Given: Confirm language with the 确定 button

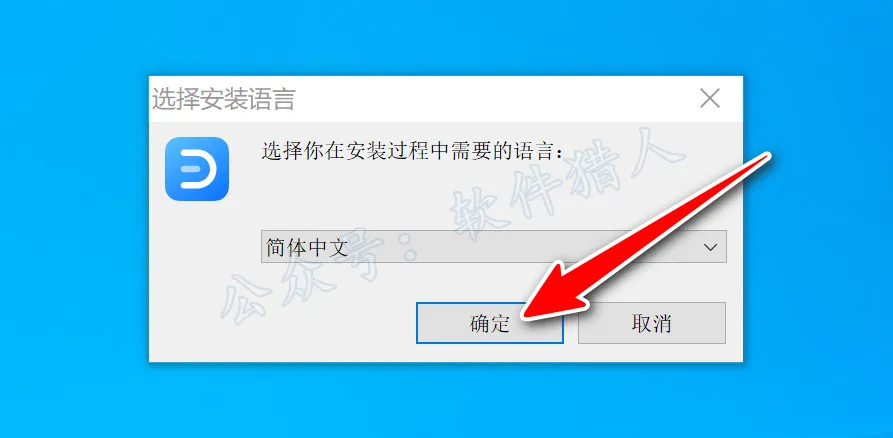Looking at the screenshot, I should (x=490, y=323).
